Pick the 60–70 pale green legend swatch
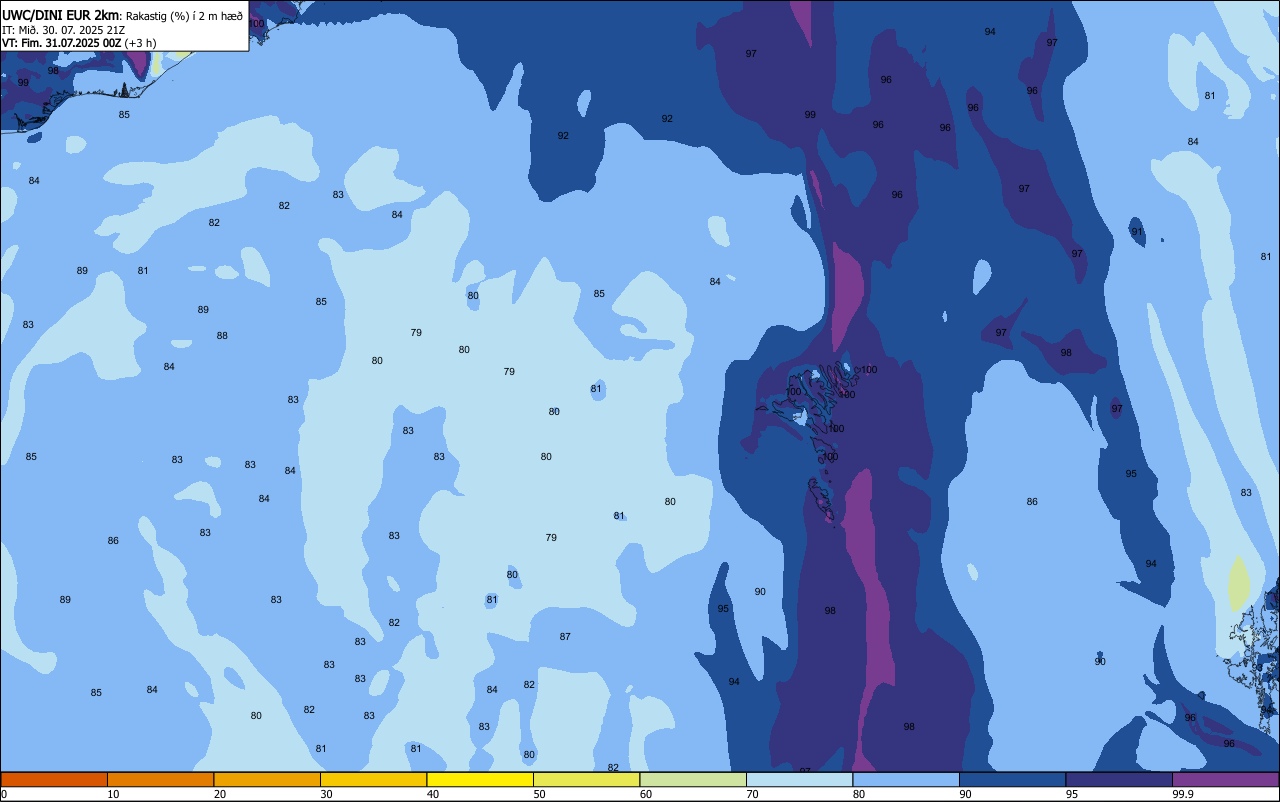Screen dimensions: 1280x802 (x=693, y=779)
